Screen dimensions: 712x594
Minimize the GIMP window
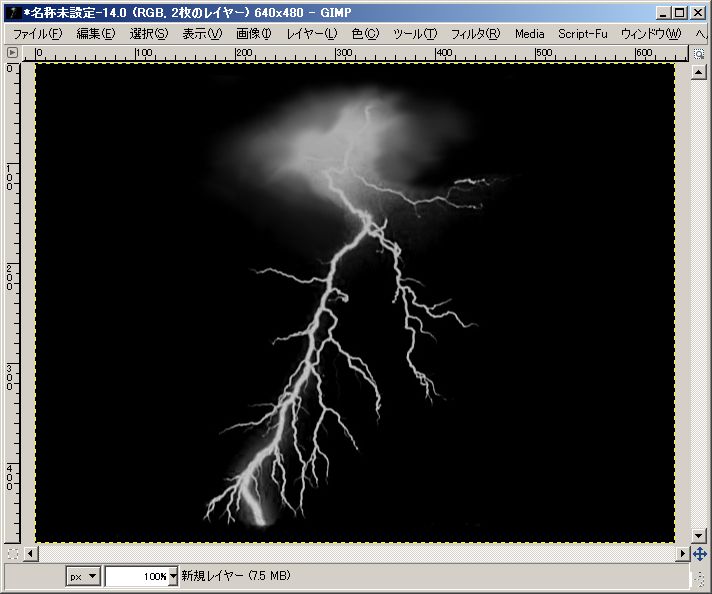663,13
